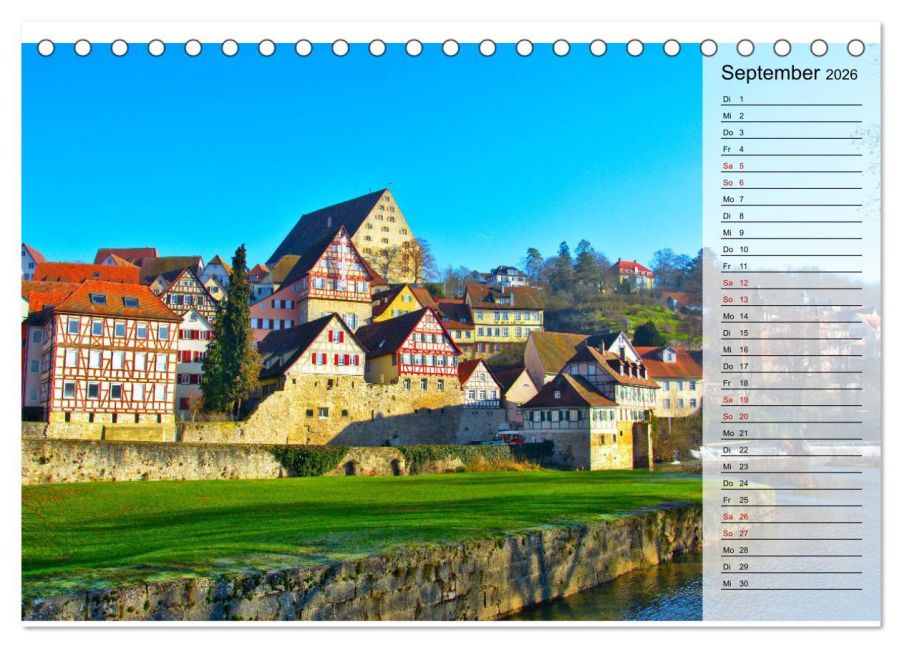Select the red Sunday row So 6

coord(792,182)
